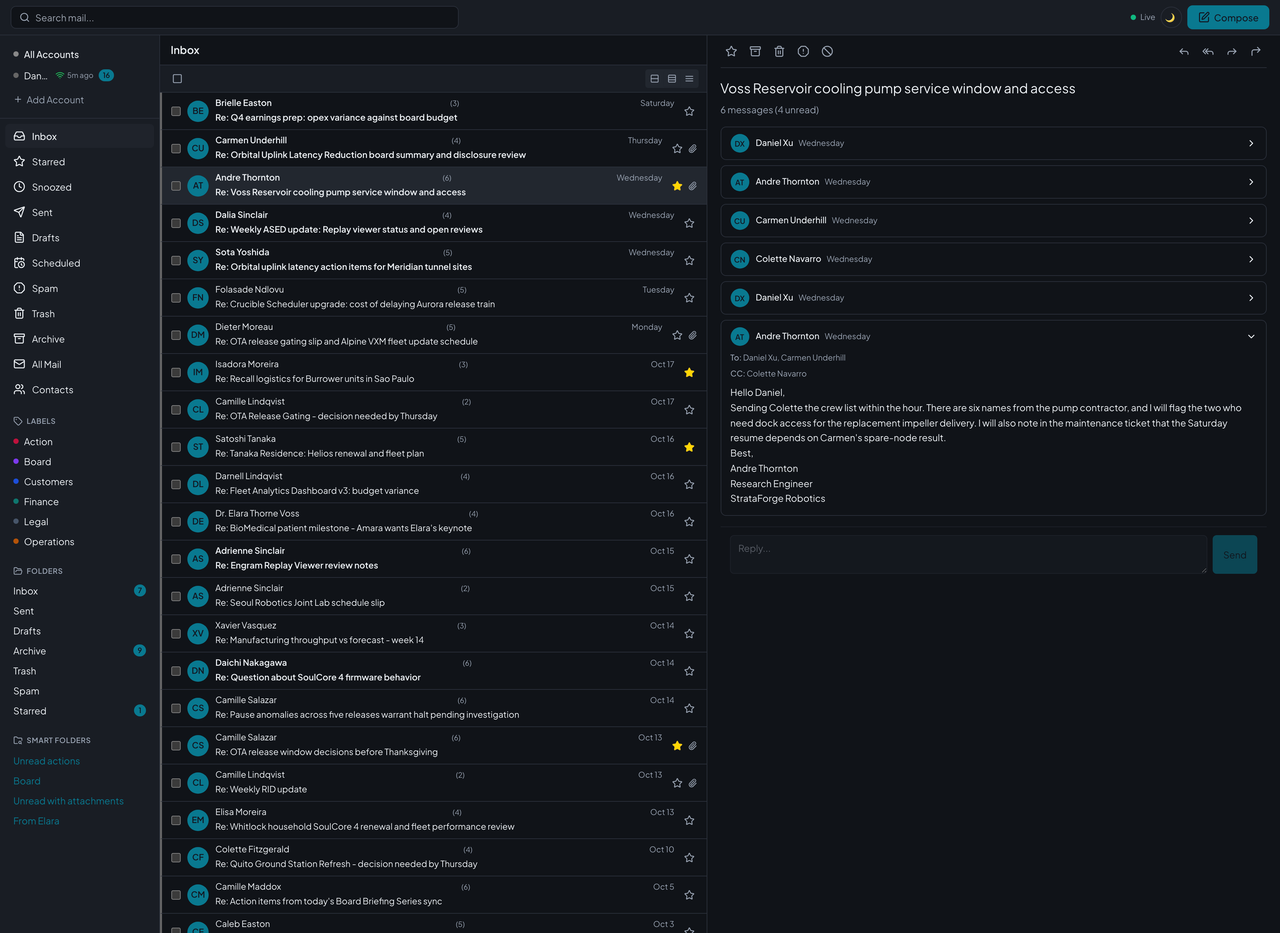Screen dimensions: 1280x933
Task: Check the Sota Yoshida email checkbox
Action: [176, 260]
